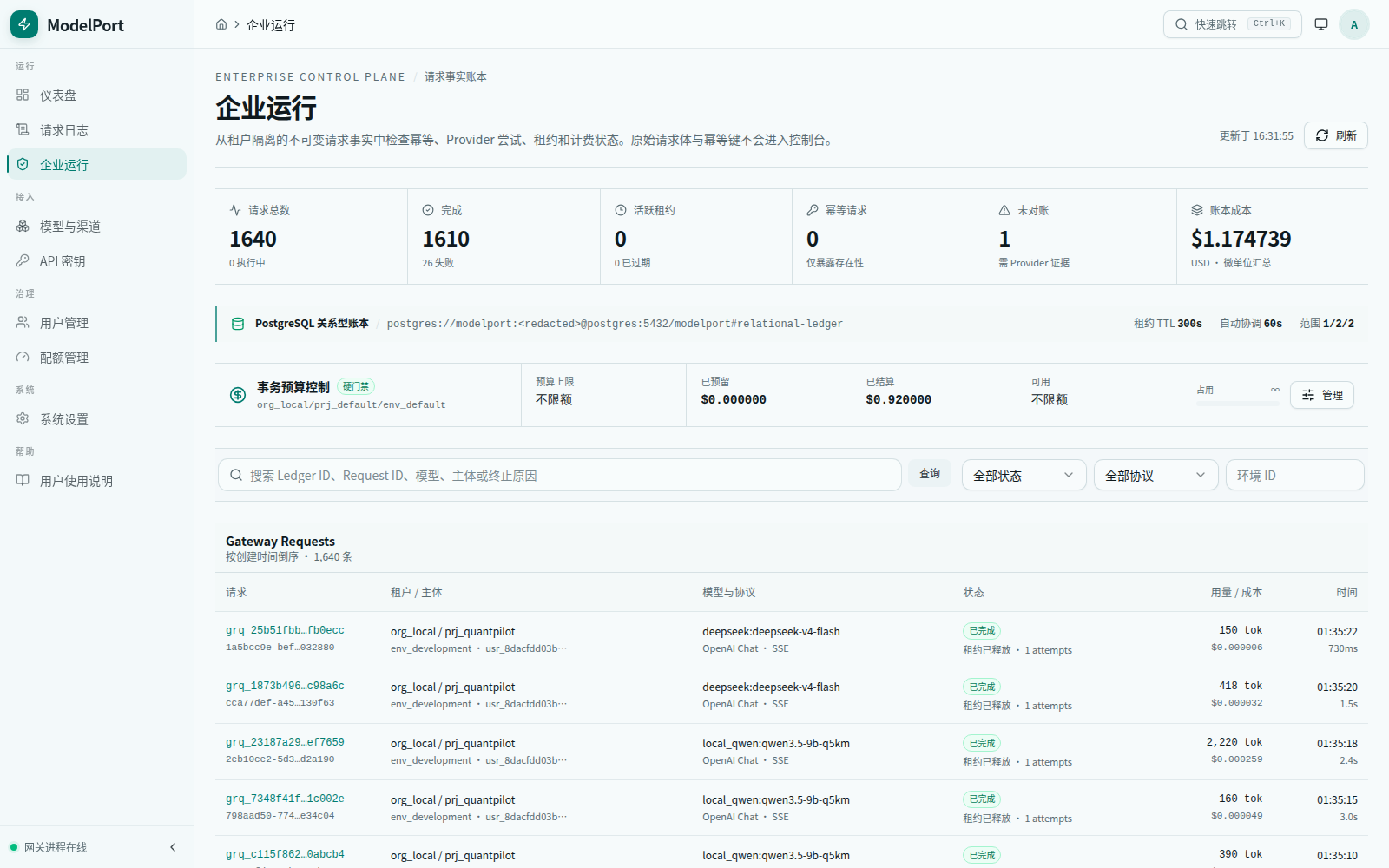Click the 企业运行 breadcrumb text
Screen dimensions: 1389x868
[271, 25]
